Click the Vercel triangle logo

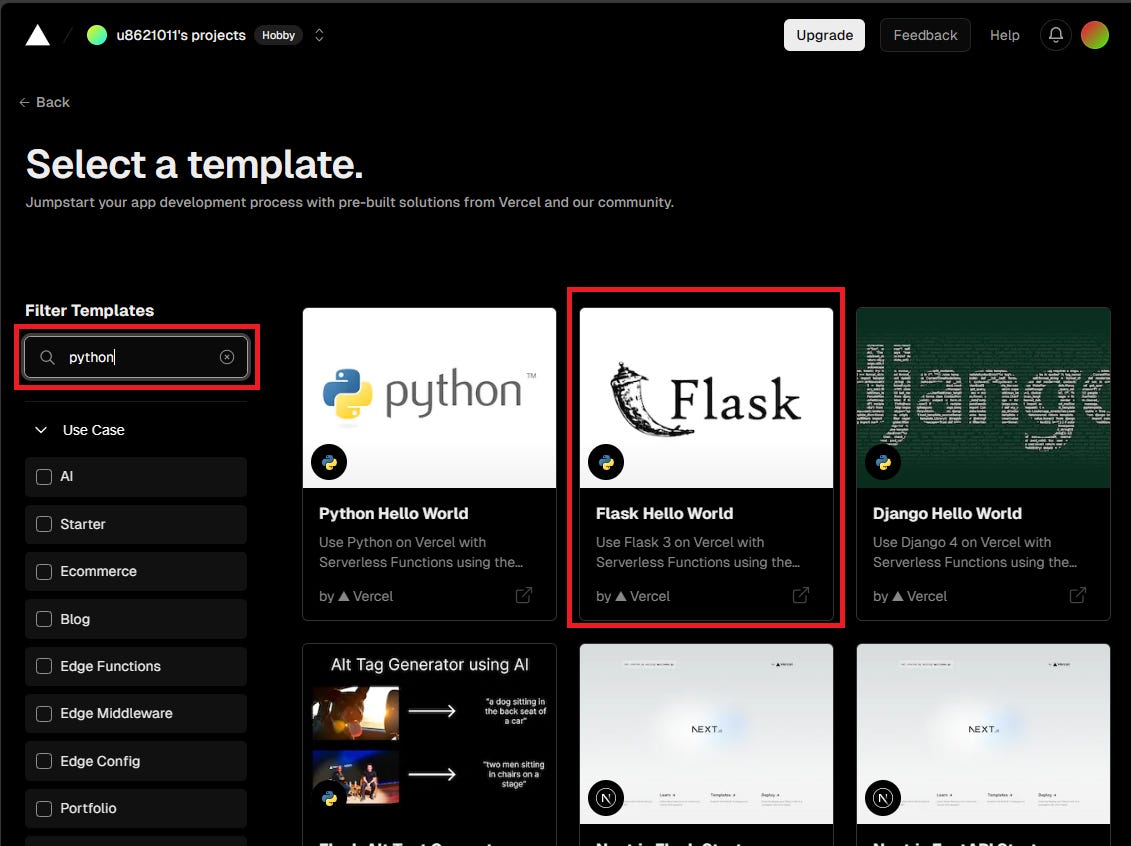click(38, 35)
